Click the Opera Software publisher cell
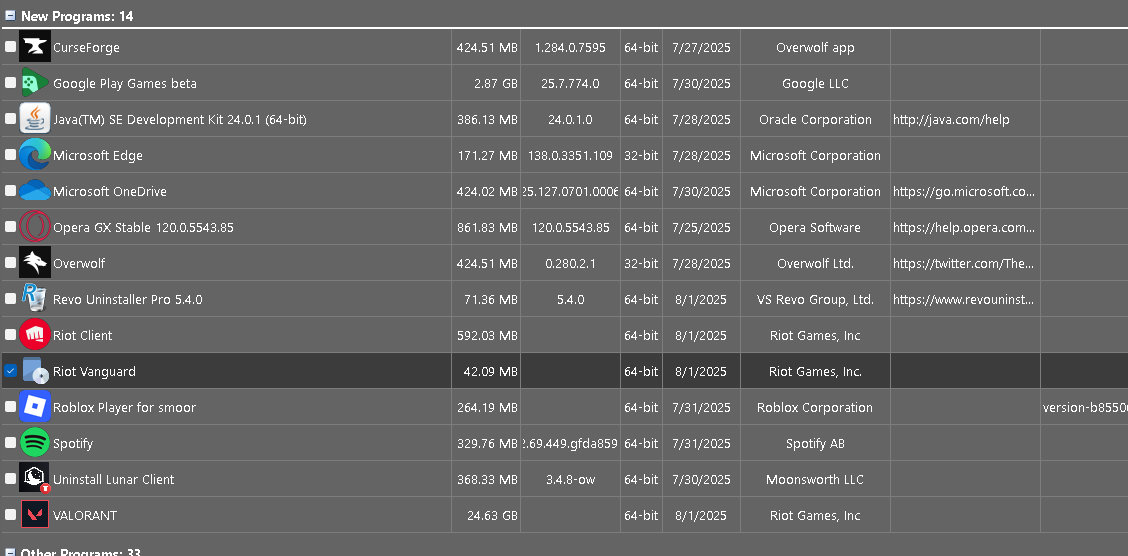Viewport: 1128px width, 556px height. [x=815, y=227]
